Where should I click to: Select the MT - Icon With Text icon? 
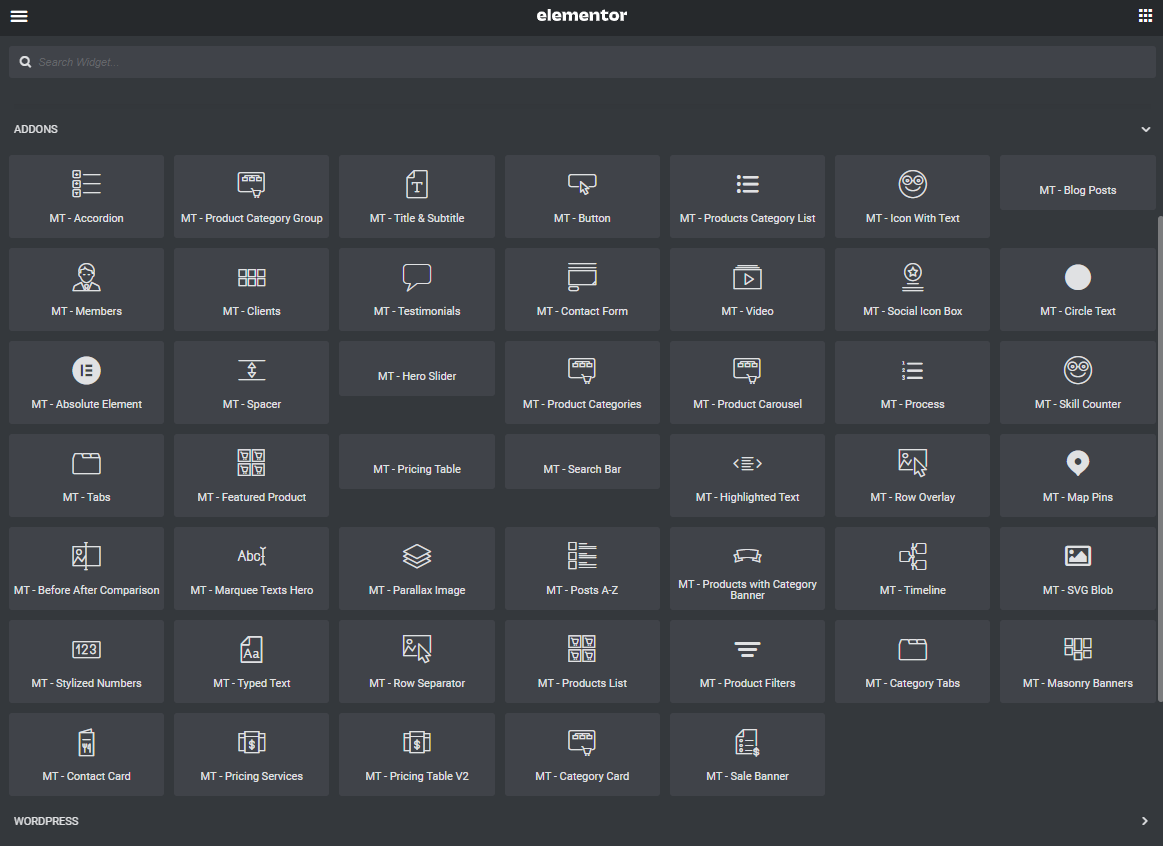click(912, 184)
